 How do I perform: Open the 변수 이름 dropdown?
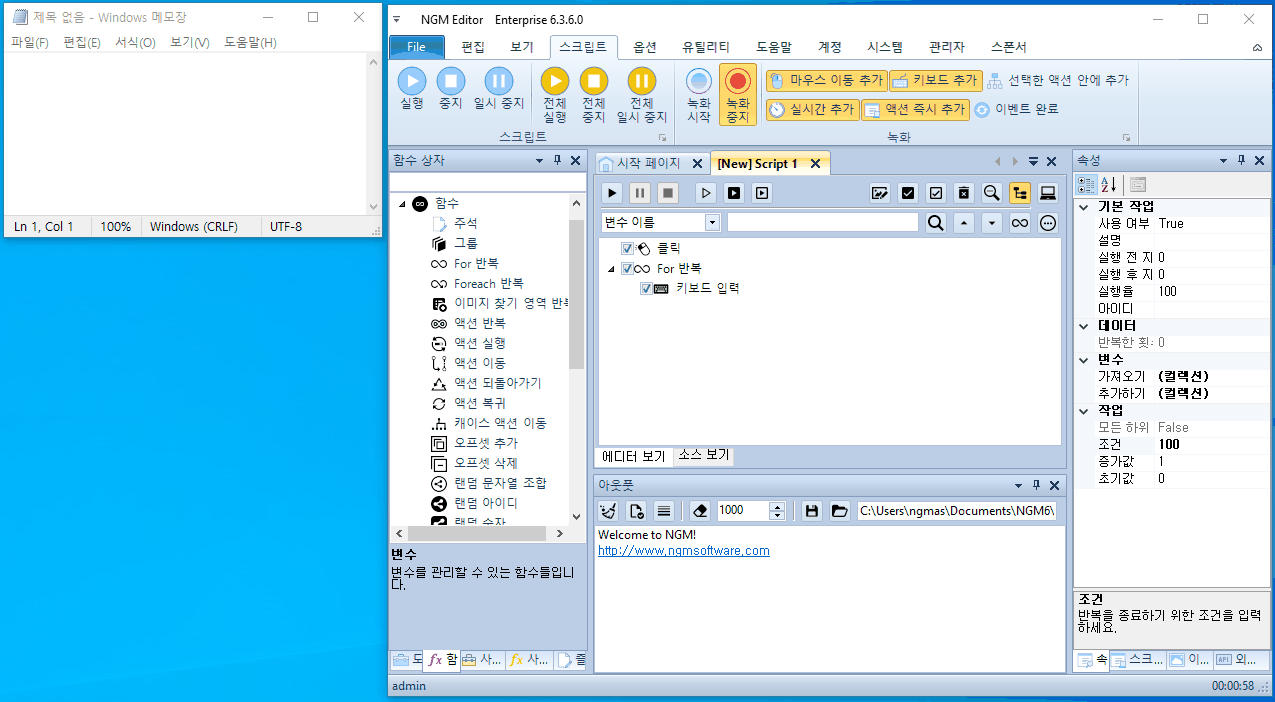coord(712,223)
